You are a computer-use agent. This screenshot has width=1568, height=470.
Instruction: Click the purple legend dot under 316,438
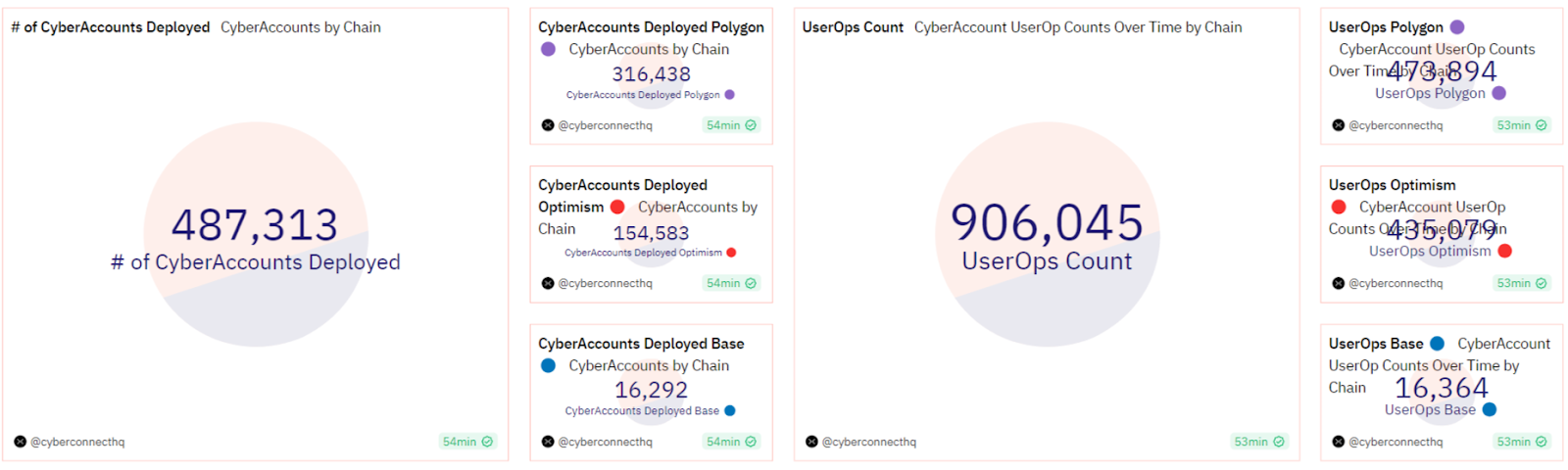click(729, 95)
